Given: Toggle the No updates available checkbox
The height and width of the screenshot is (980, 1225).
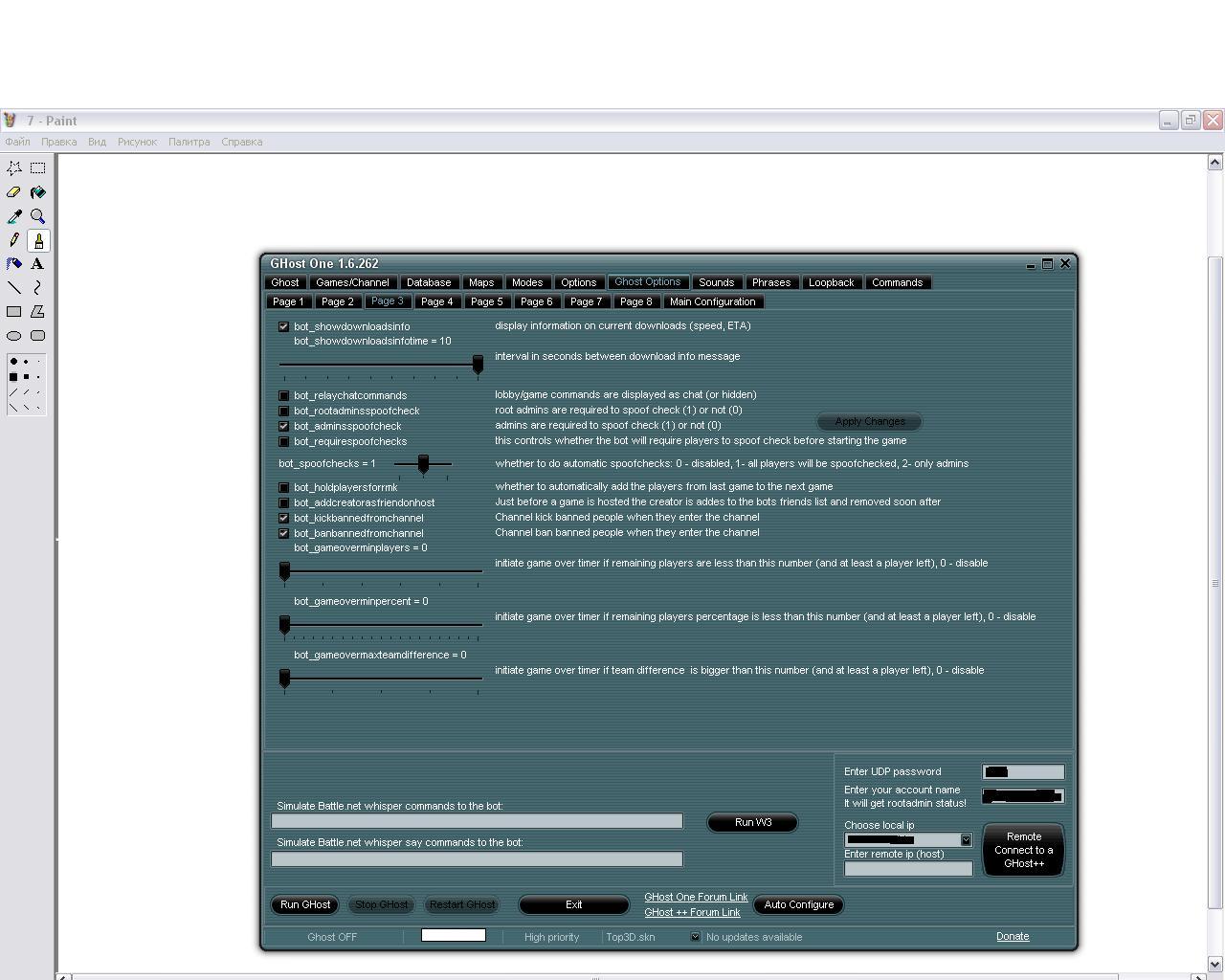Looking at the screenshot, I should click(696, 937).
